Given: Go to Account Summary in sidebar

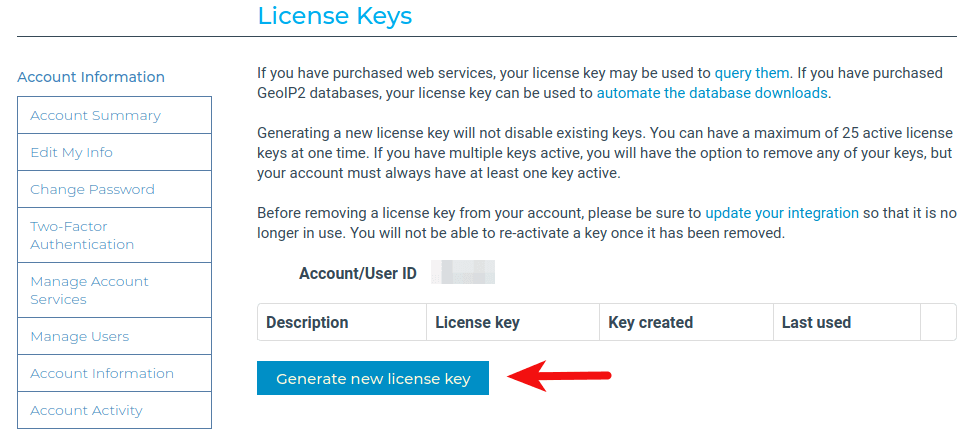Looking at the screenshot, I should pos(95,115).
